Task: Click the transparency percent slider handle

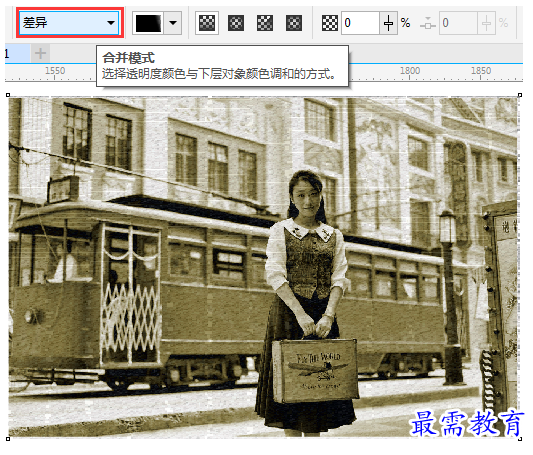Action: tap(388, 23)
